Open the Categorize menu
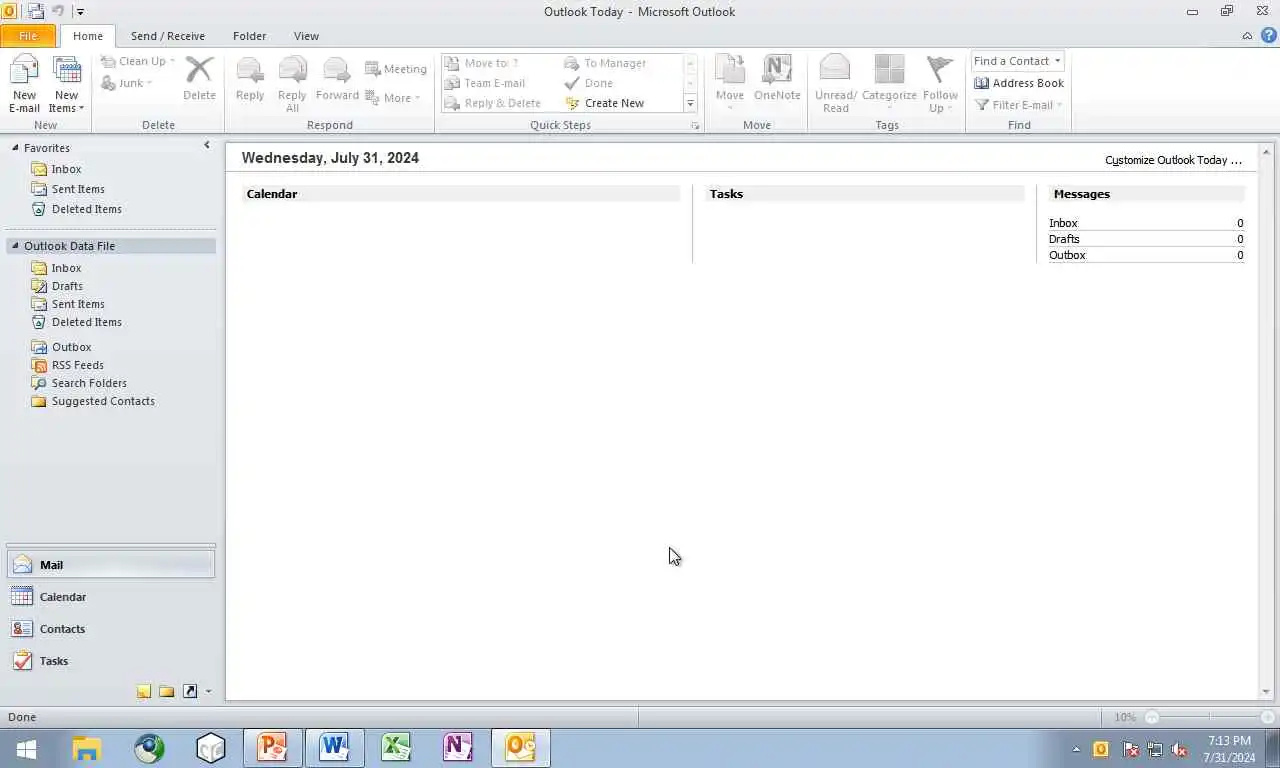The width and height of the screenshot is (1280, 768). (889, 84)
